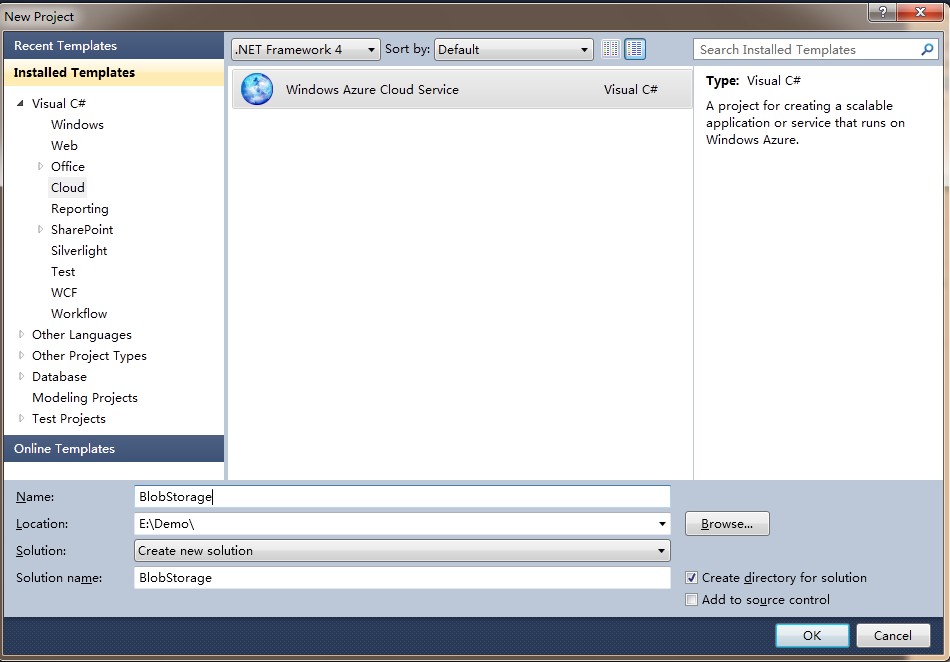Click the OK button

pyautogui.click(x=812, y=635)
